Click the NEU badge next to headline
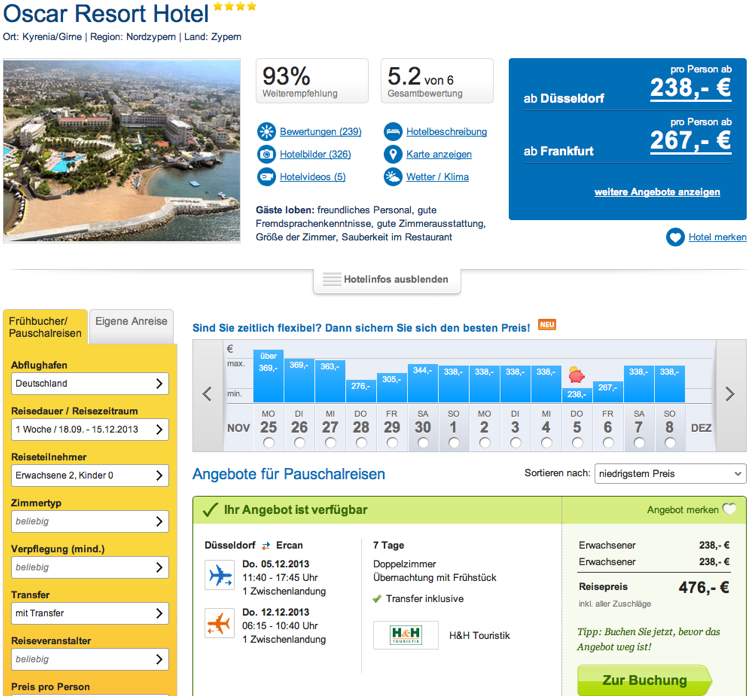This screenshot has width=750, height=696. pos(547,325)
